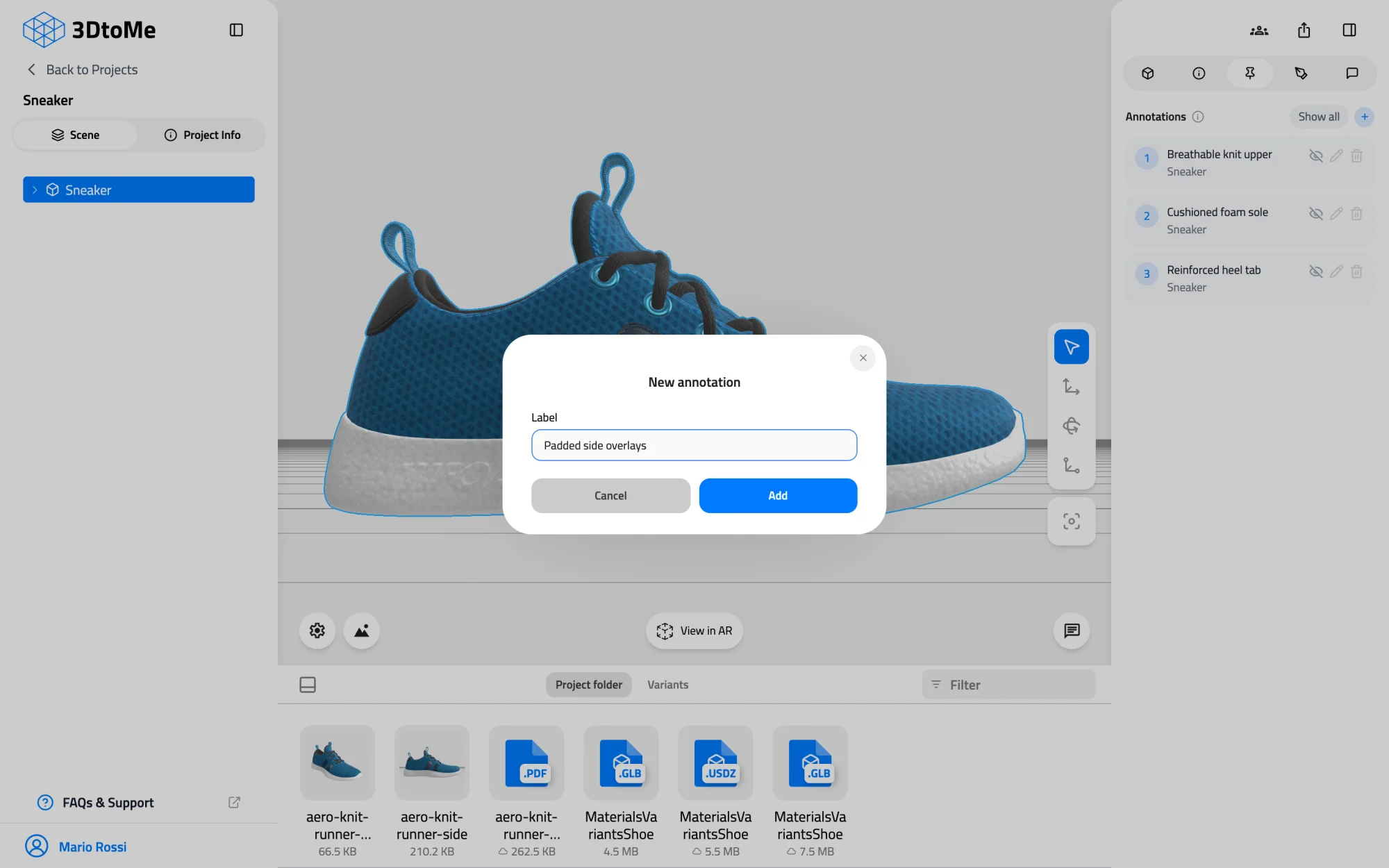Click the share export icon

(x=1304, y=30)
